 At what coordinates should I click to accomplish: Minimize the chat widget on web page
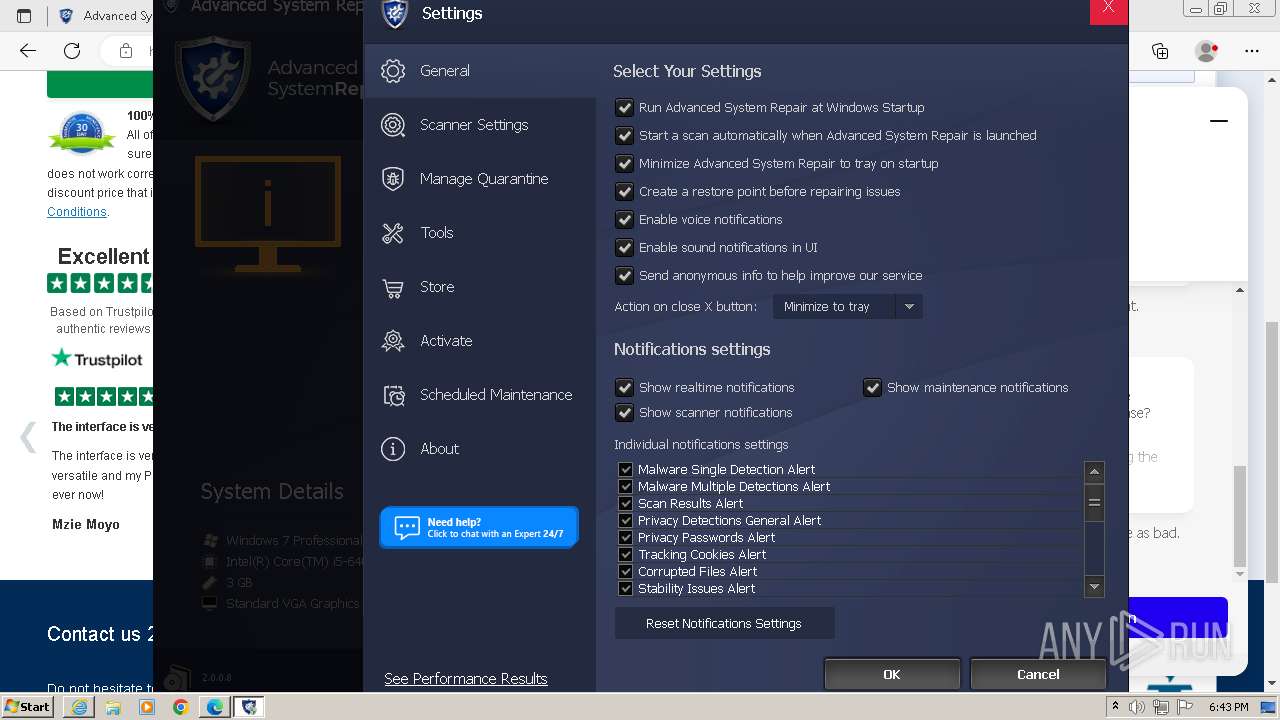click(x=1219, y=121)
